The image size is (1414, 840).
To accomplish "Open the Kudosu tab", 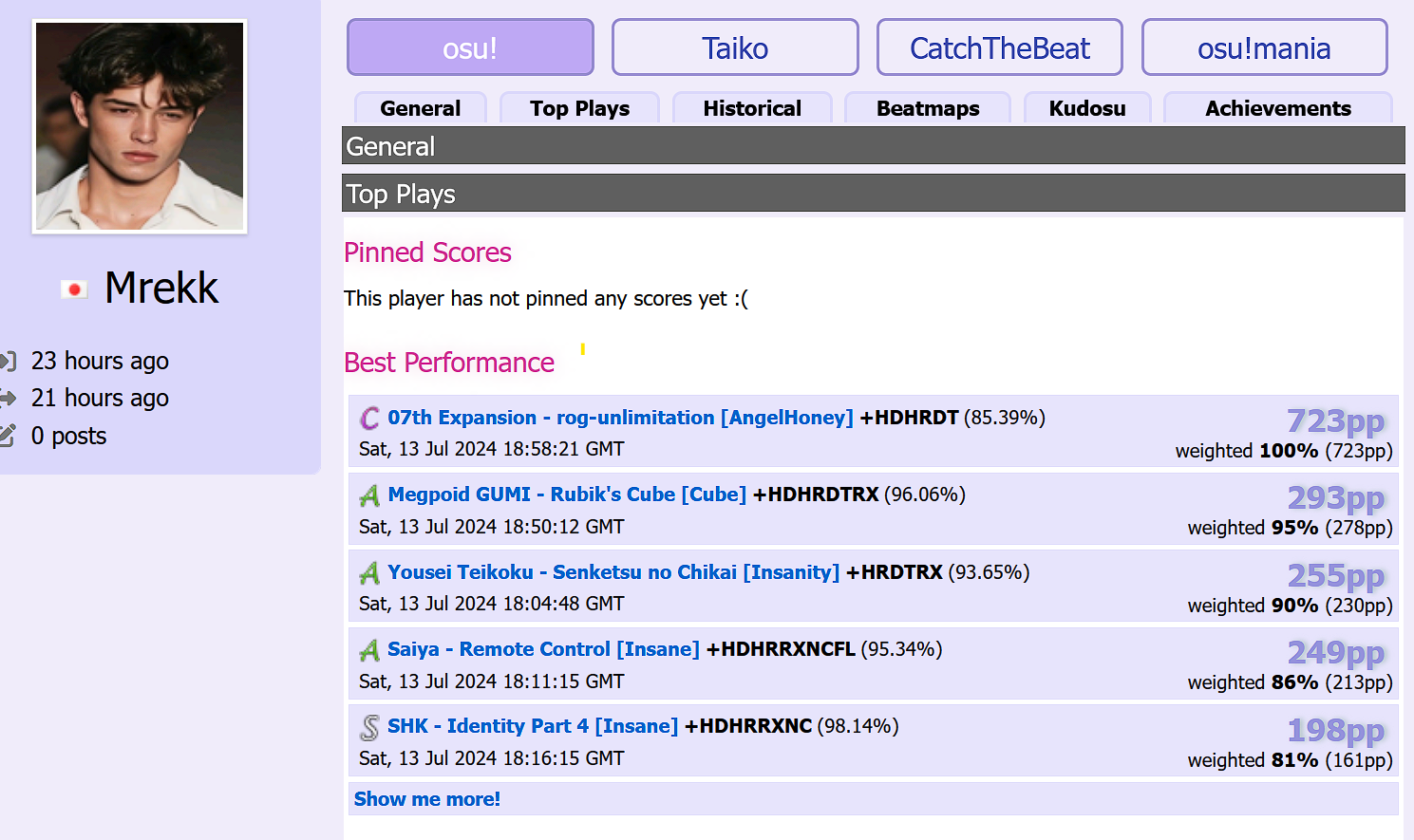I will click(1086, 108).
